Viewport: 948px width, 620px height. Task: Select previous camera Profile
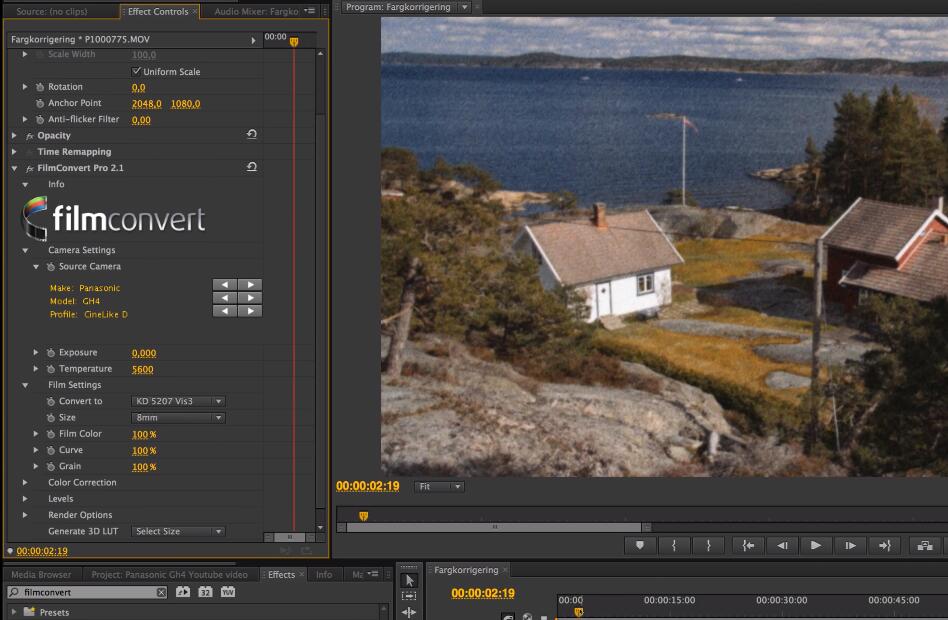click(225, 311)
